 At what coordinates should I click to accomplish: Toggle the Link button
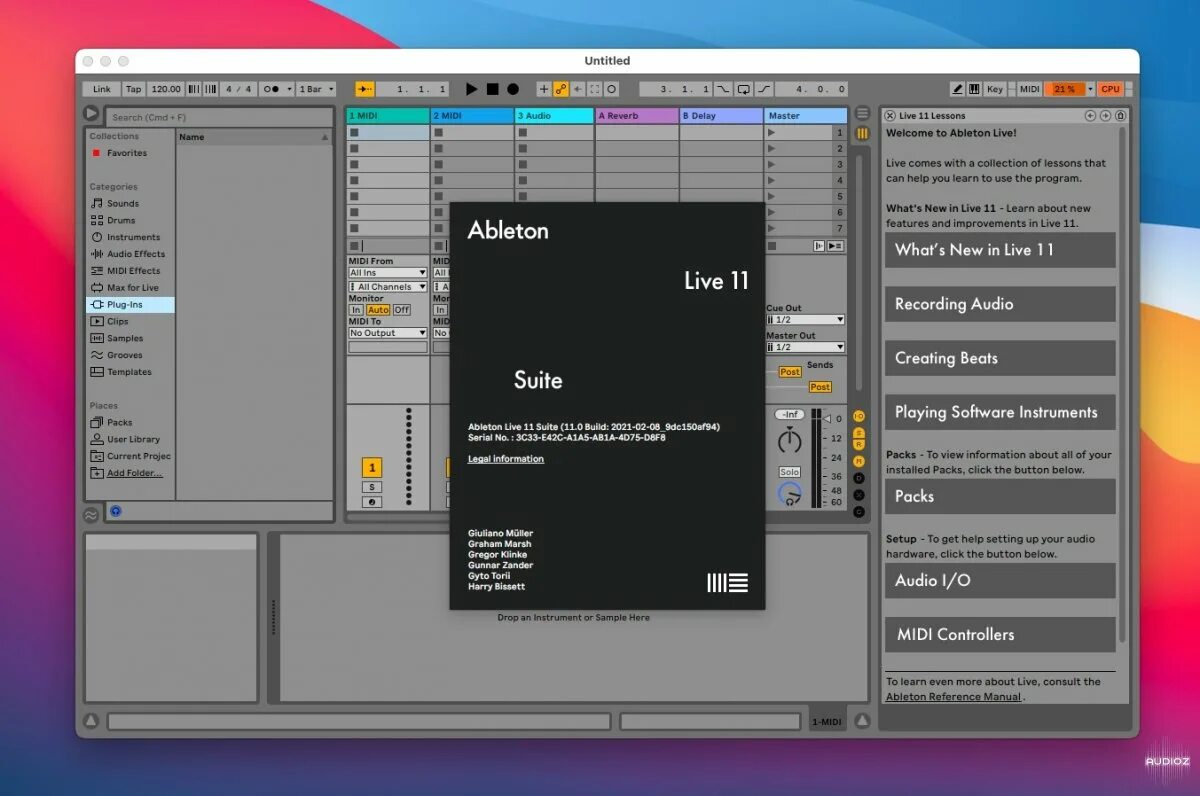(102, 89)
